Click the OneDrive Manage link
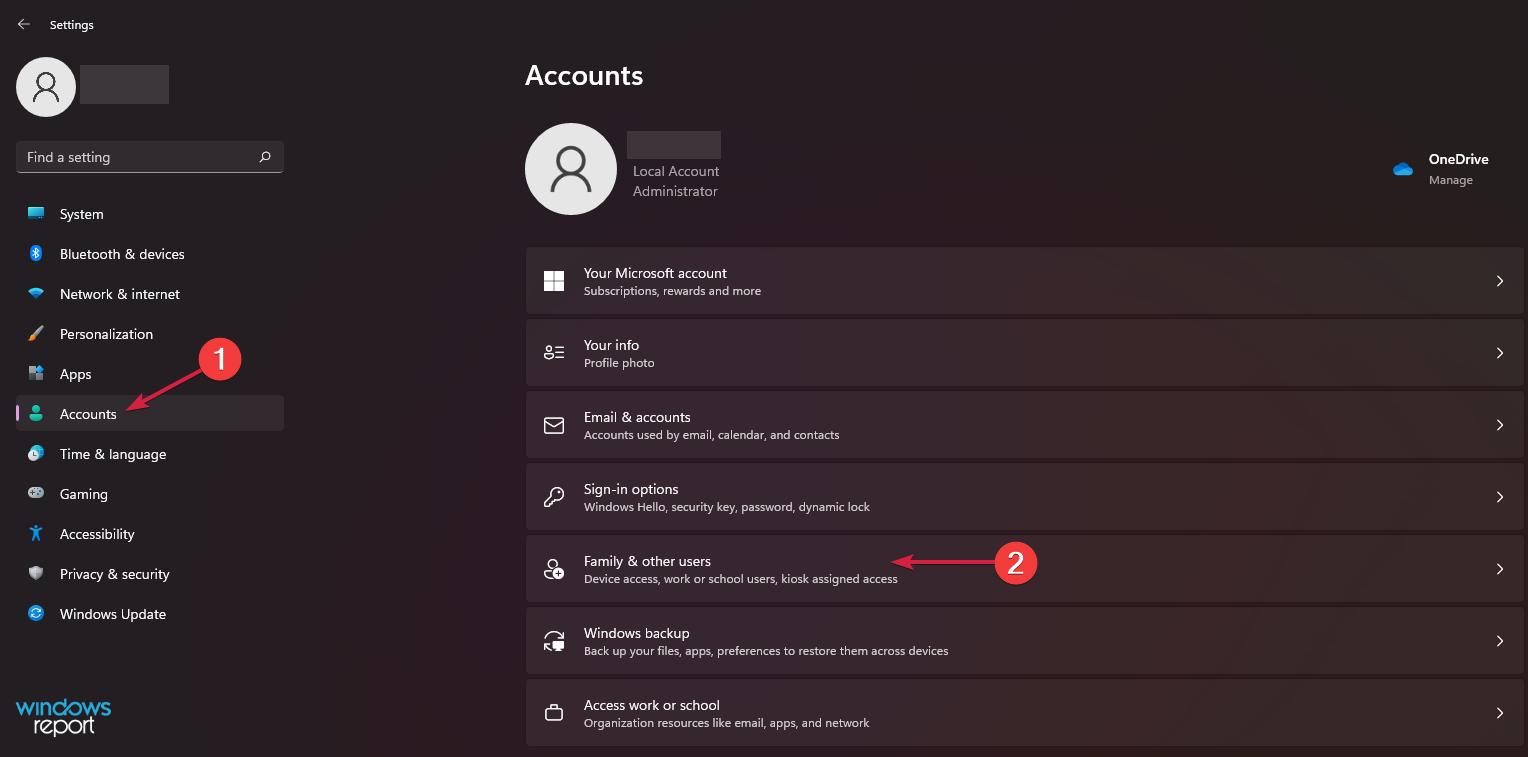1528x757 pixels. [x=1450, y=180]
